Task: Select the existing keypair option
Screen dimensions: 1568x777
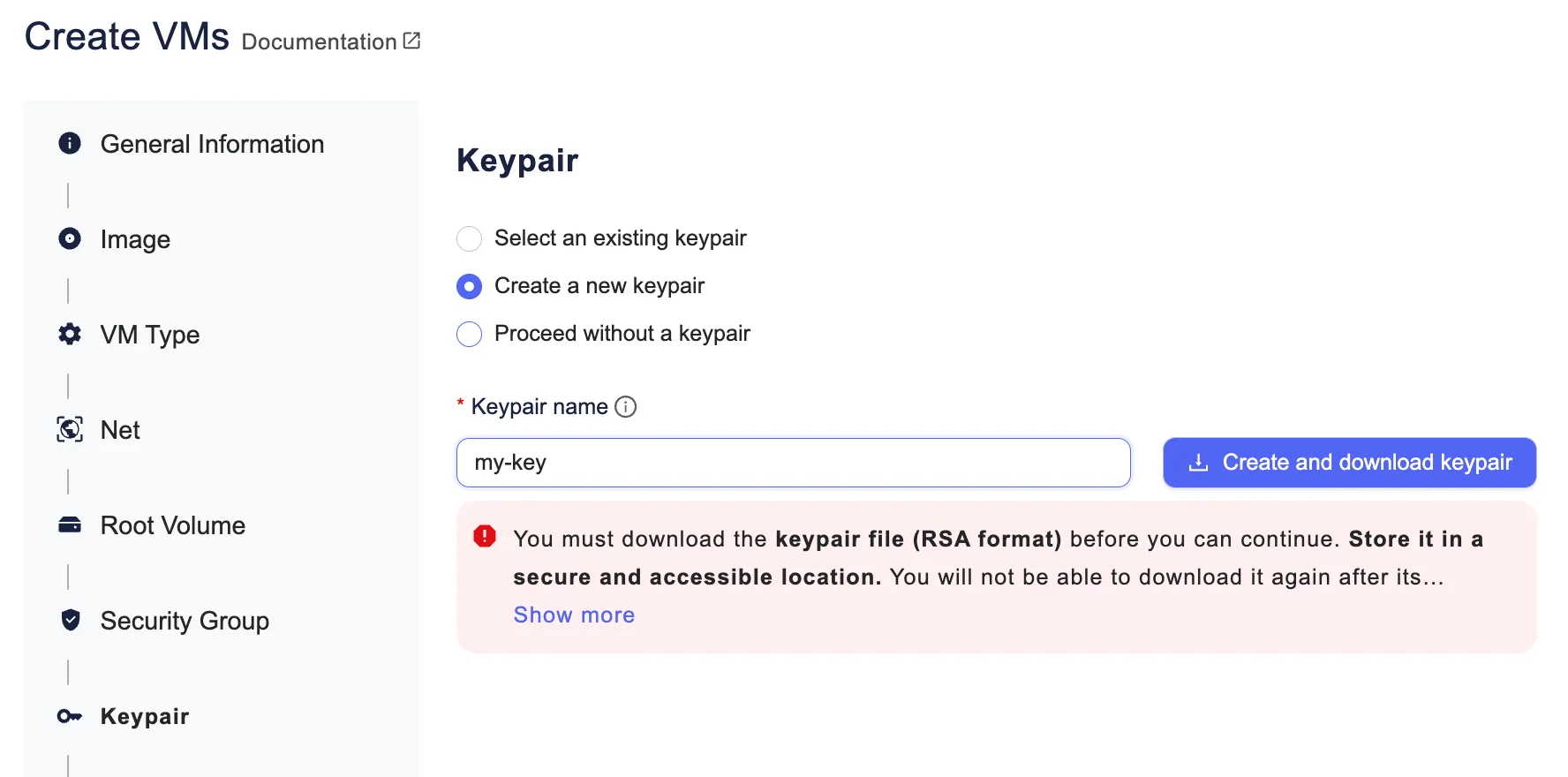Action: [469, 238]
